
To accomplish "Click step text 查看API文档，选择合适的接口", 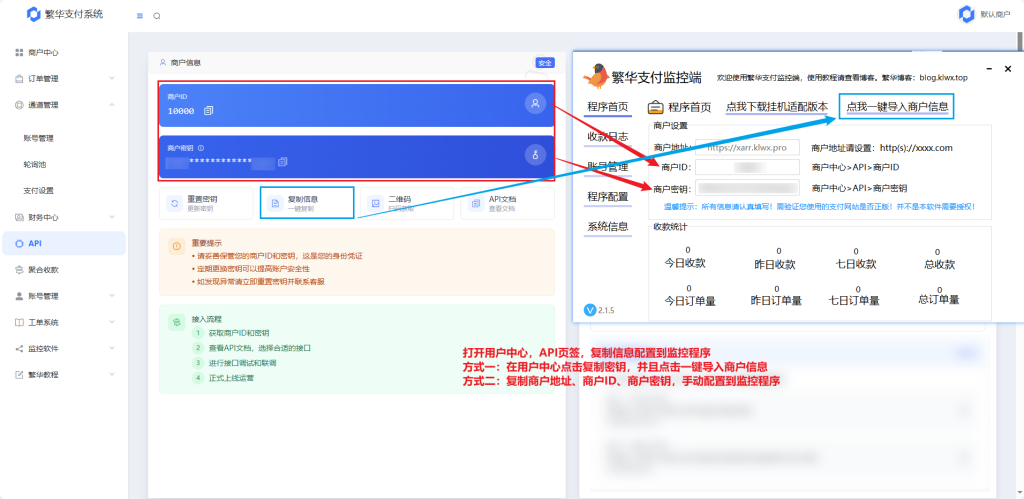I will point(259,347).
